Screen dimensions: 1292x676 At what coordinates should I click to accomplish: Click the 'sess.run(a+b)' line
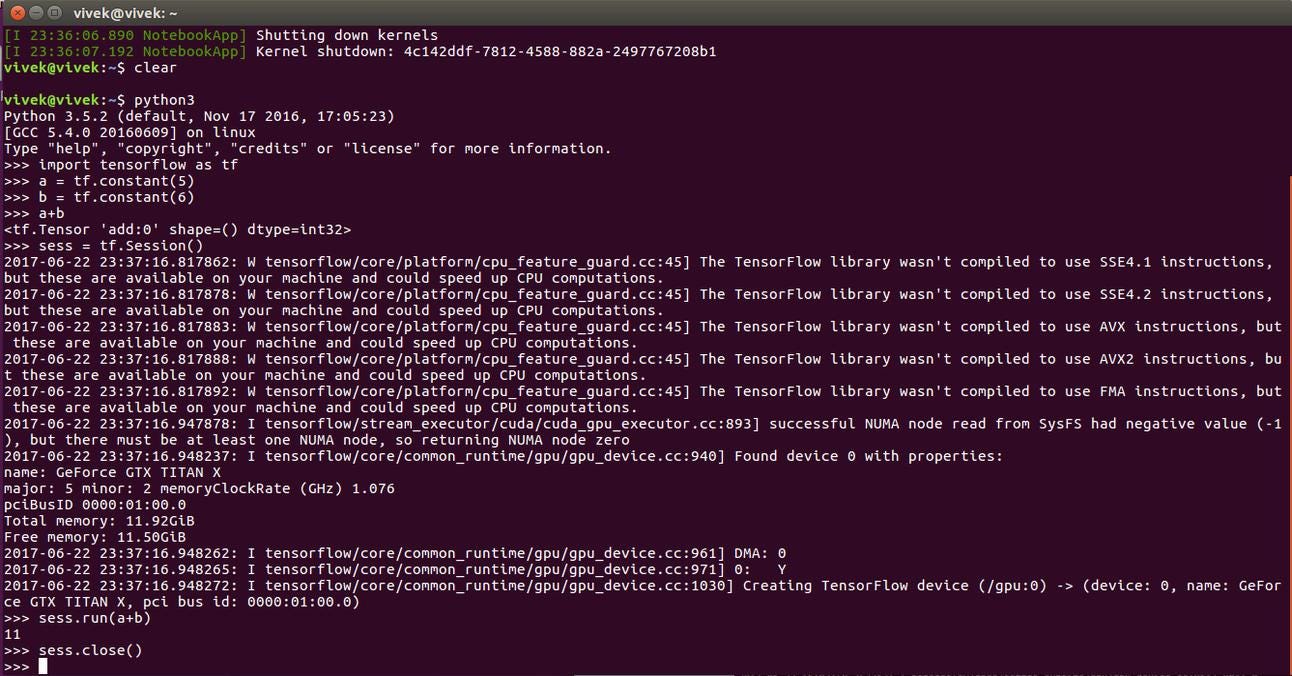(x=78, y=618)
